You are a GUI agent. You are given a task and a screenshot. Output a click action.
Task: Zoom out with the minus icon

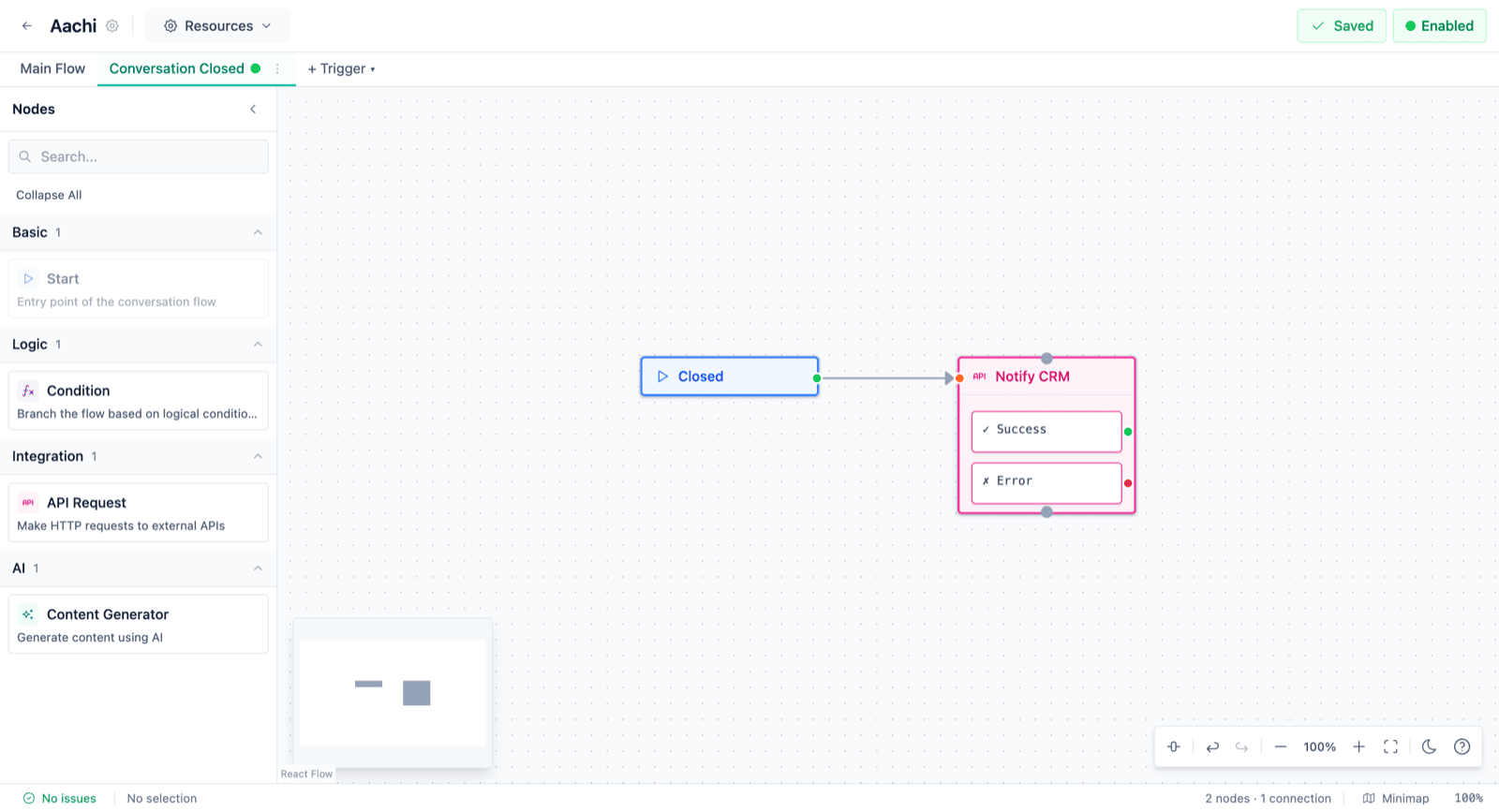tap(1281, 746)
